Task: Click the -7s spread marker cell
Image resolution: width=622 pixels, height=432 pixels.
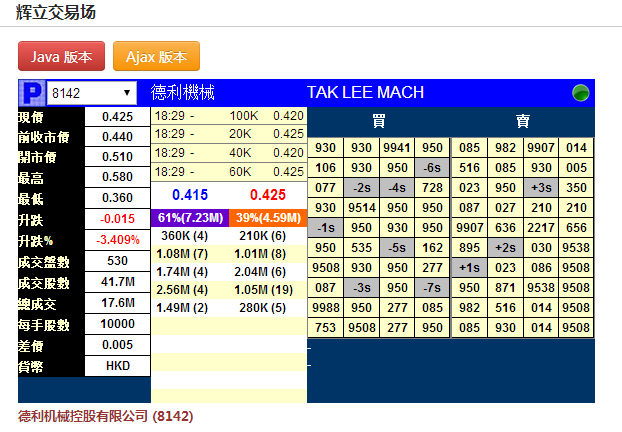Action: 432,288
